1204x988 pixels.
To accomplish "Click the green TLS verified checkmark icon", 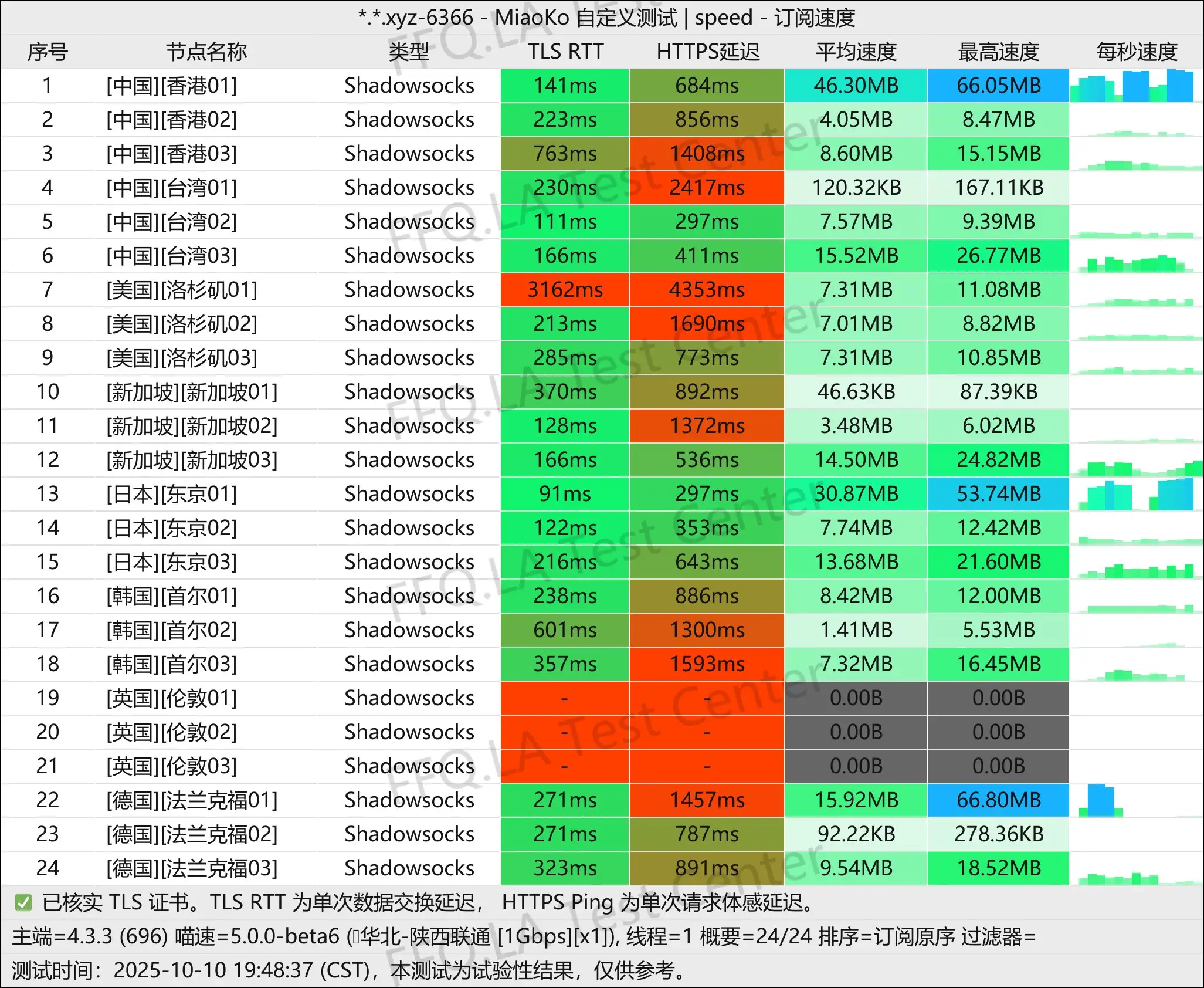I will pyautogui.click(x=23, y=902).
